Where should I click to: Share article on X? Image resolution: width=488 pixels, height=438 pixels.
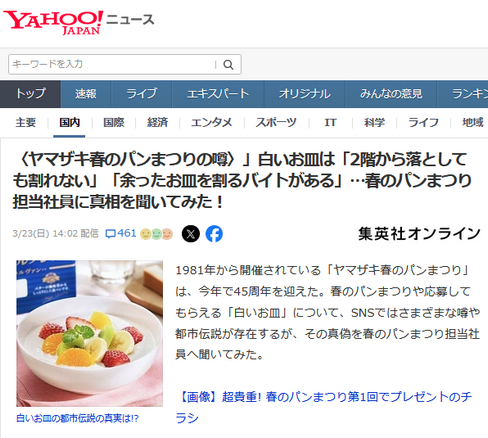click(191, 234)
